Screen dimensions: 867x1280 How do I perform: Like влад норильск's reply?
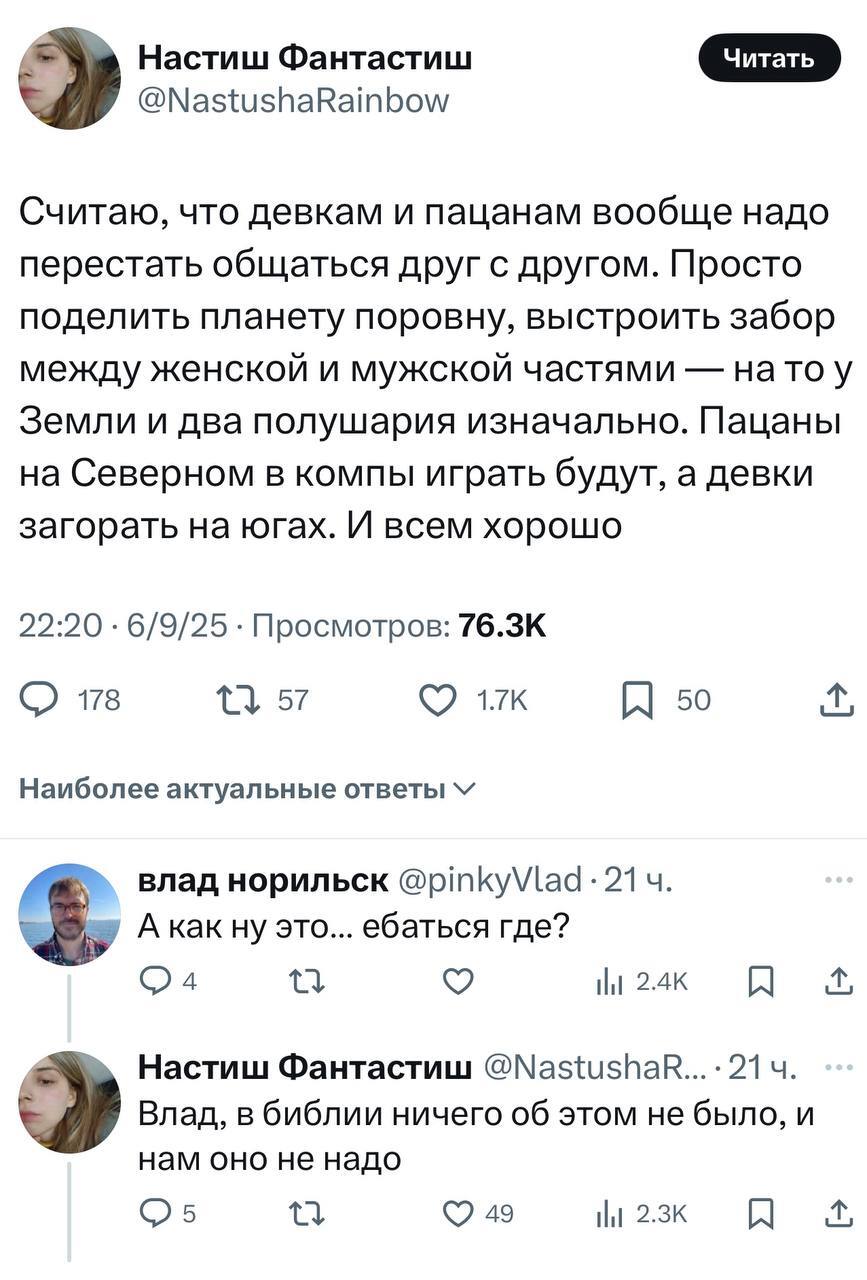pos(457,983)
